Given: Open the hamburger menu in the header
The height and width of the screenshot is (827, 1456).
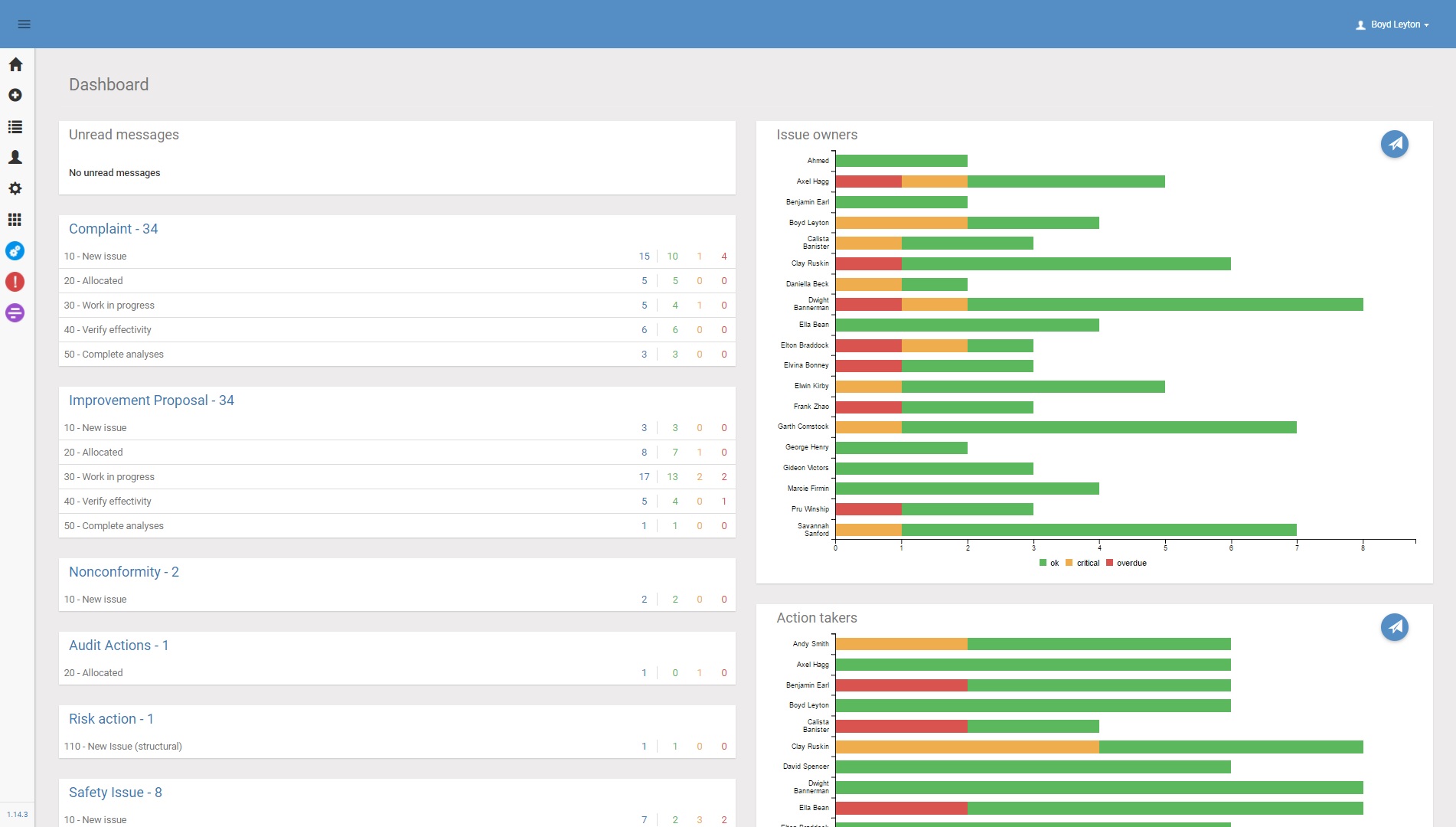Looking at the screenshot, I should pyautogui.click(x=24, y=25).
